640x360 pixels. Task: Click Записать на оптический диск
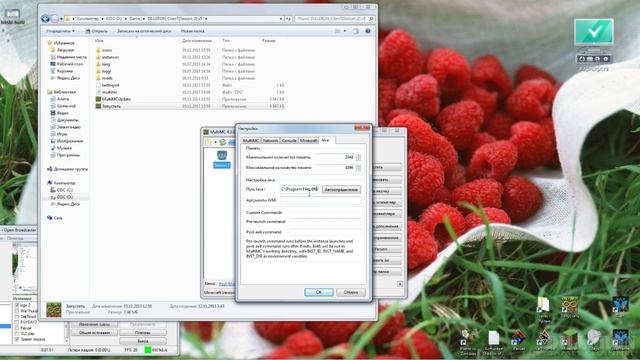point(144,31)
